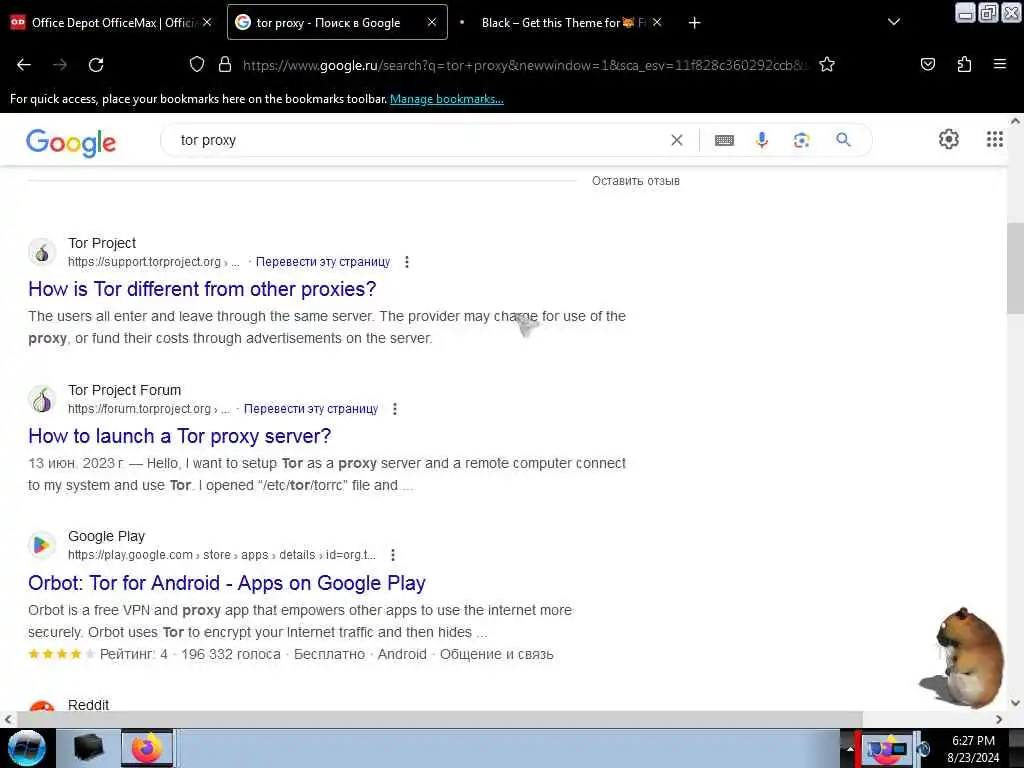The width and height of the screenshot is (1024, 768).
Task: Click the Google Play favicon
Action: (42, 545)
